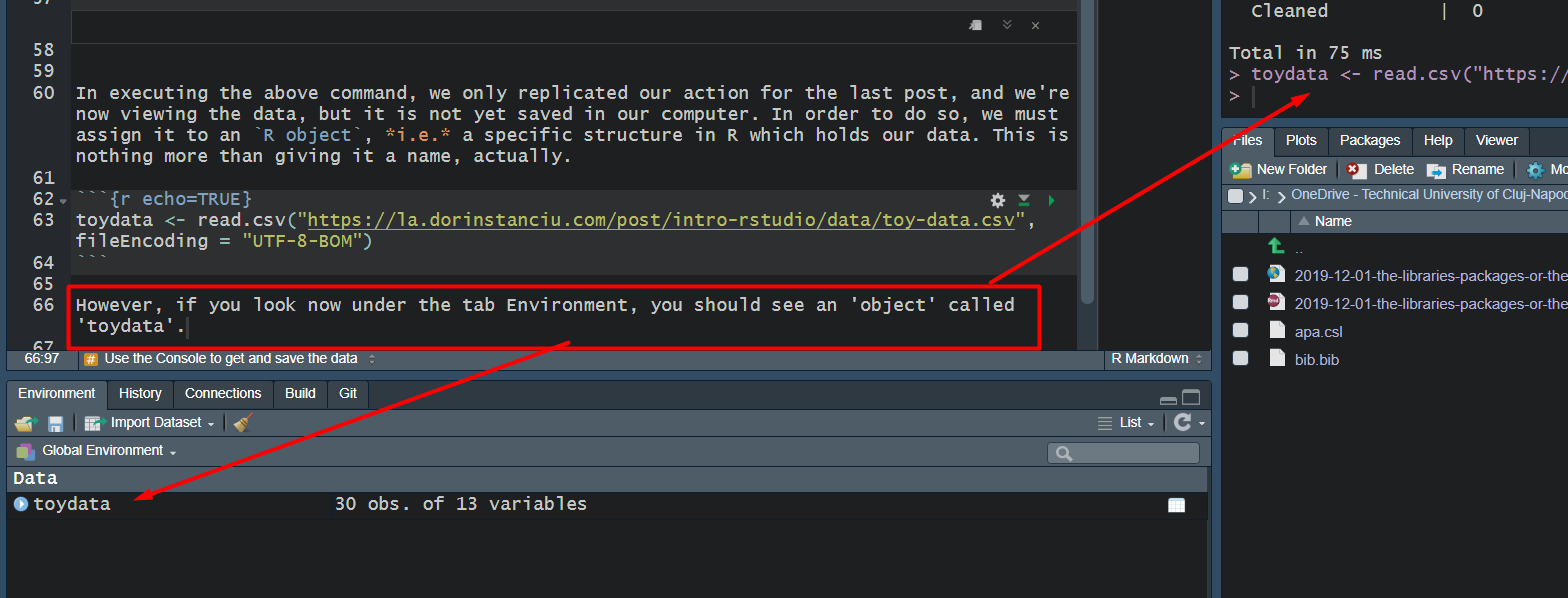The image size is (1568, 598).
Task: Fold code chunk at line 62
Action: 65,199
